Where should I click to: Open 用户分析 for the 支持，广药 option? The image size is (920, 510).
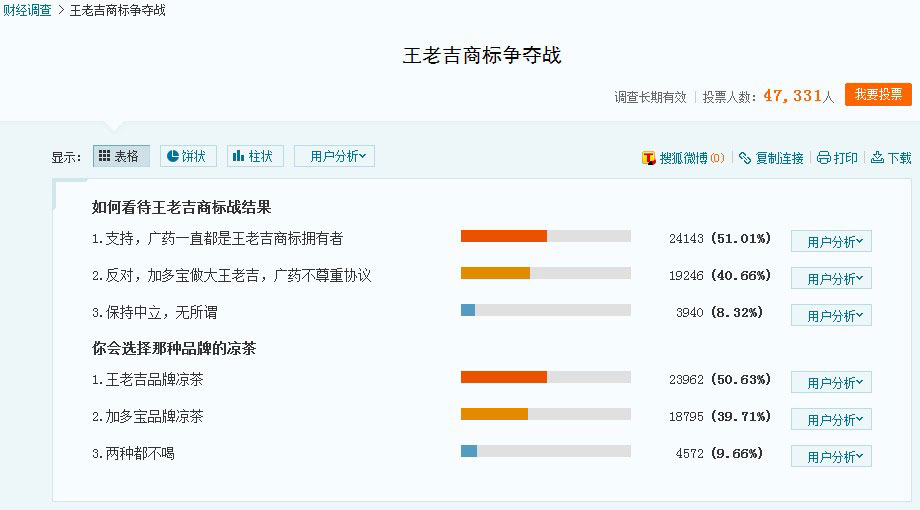click(831, 241)
